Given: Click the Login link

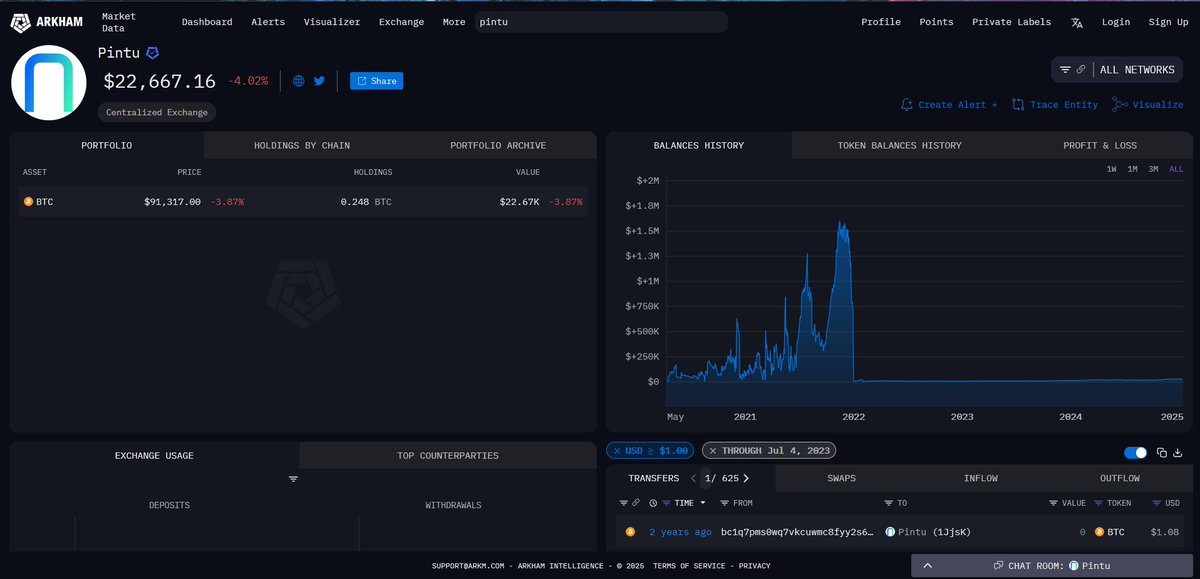Looking at the screenshot, I should pos(1116,22).
